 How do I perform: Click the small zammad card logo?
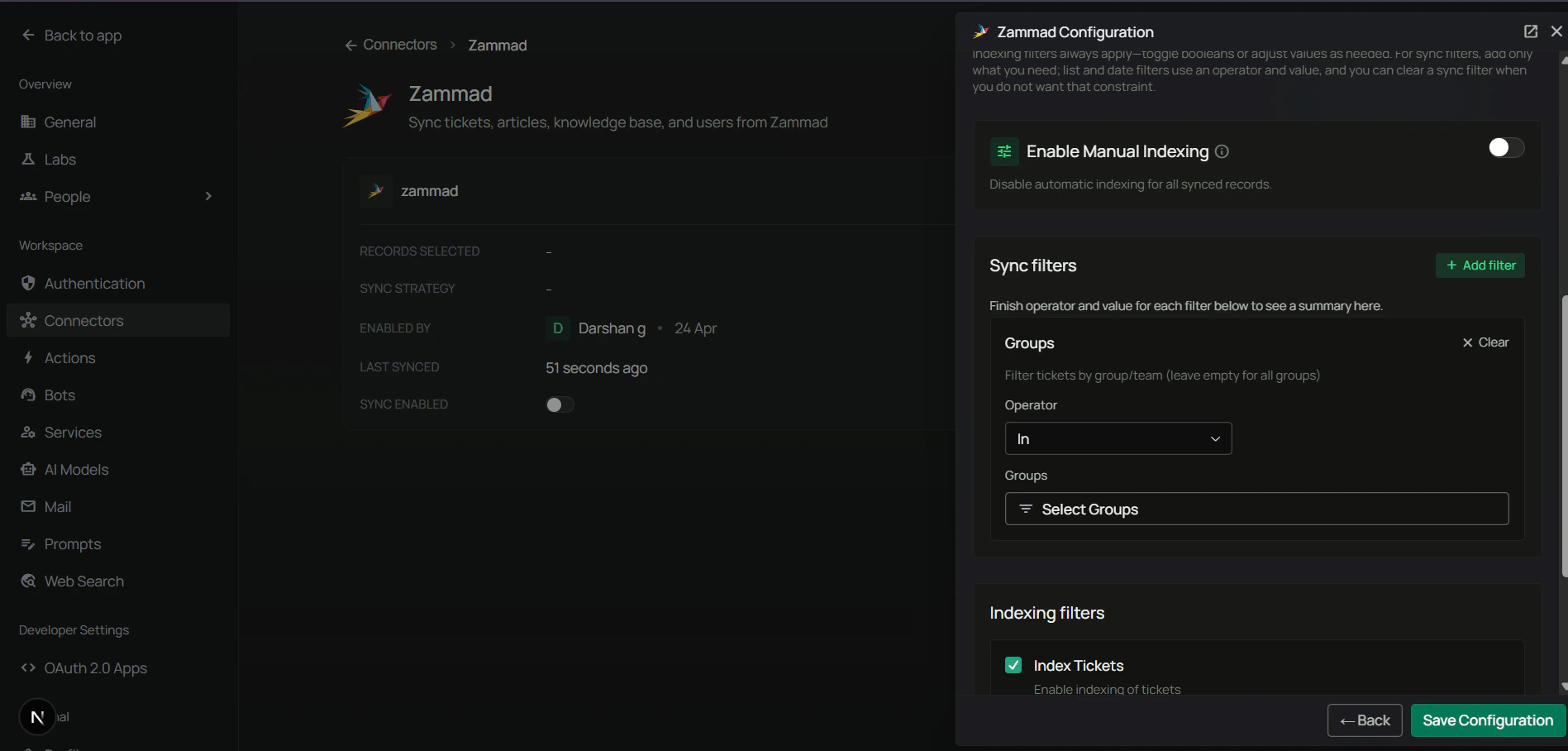(x=376, y=191)
